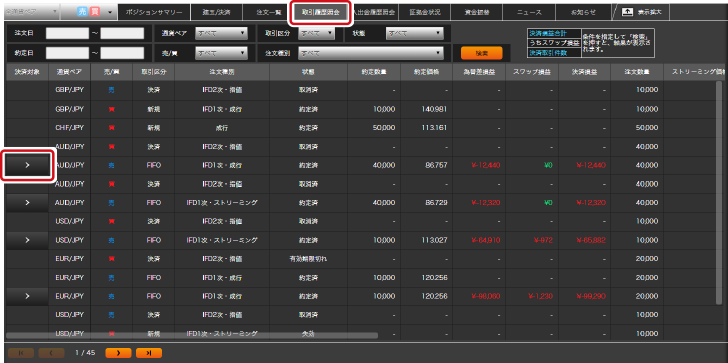Click the 通貨ペア column header
Image resolution: width=728 pixels, height=363 pixels.
pos(69,72)
